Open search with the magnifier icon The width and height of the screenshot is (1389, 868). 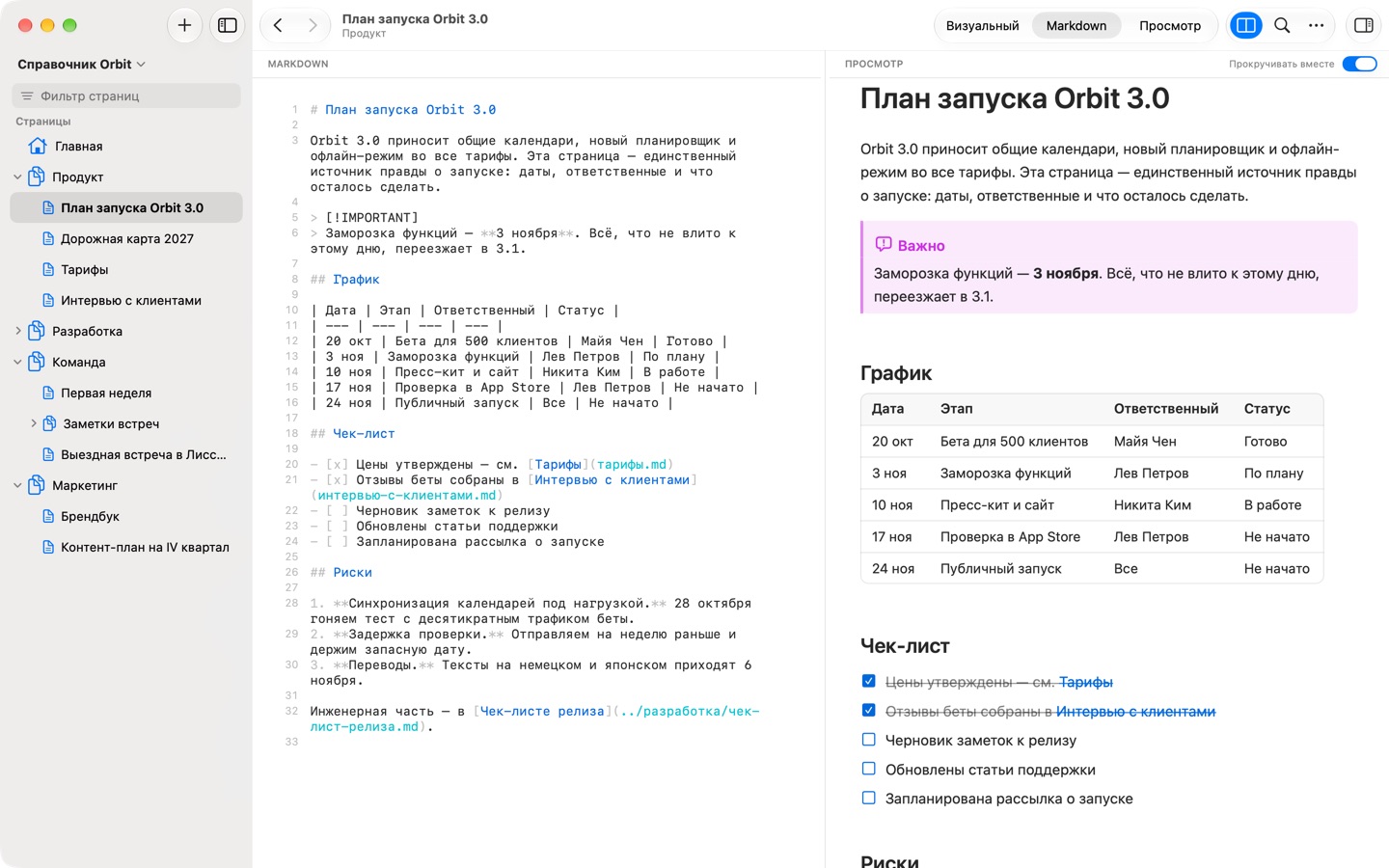click(1282, 26)
